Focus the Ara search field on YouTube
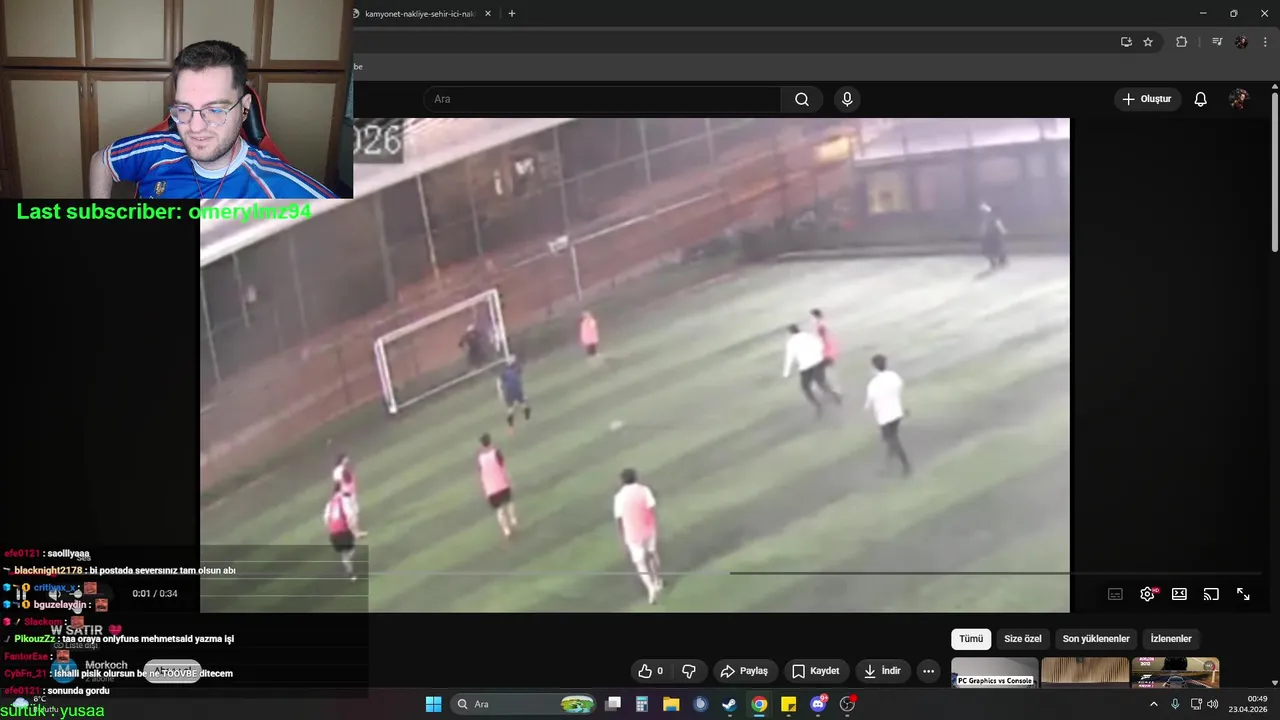Viewport: 1280px width, 720px height. click(602, 99)
